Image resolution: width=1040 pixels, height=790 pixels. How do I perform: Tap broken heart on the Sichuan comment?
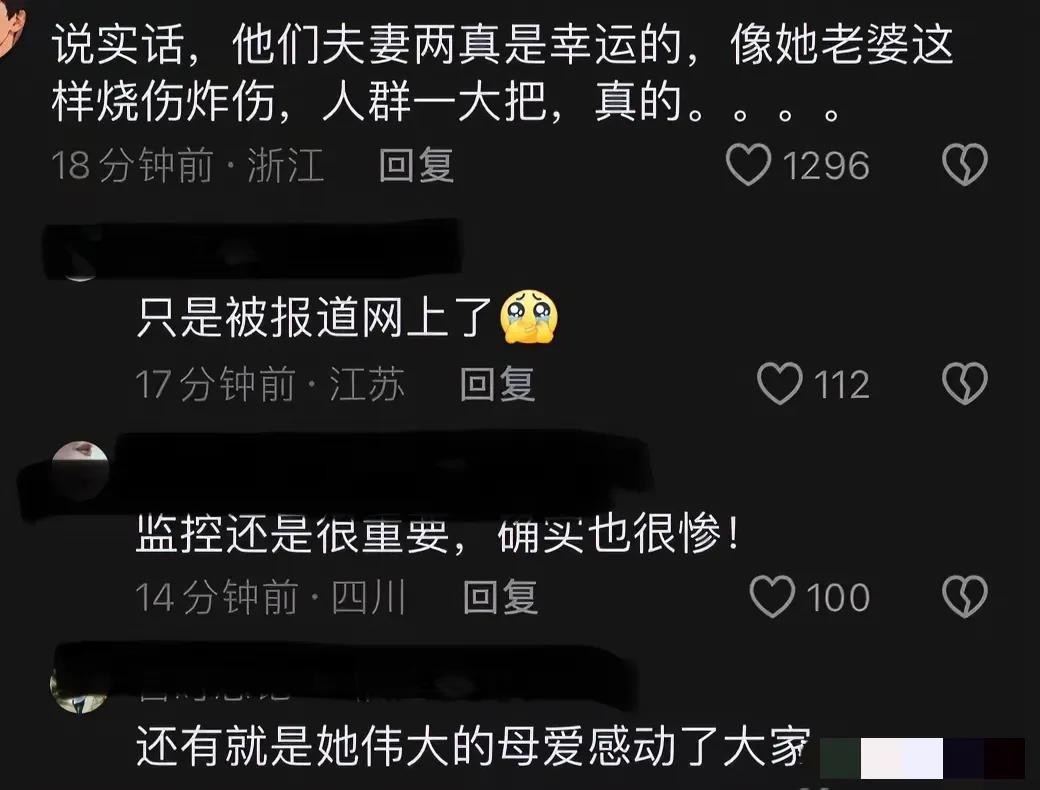(965, 597)
